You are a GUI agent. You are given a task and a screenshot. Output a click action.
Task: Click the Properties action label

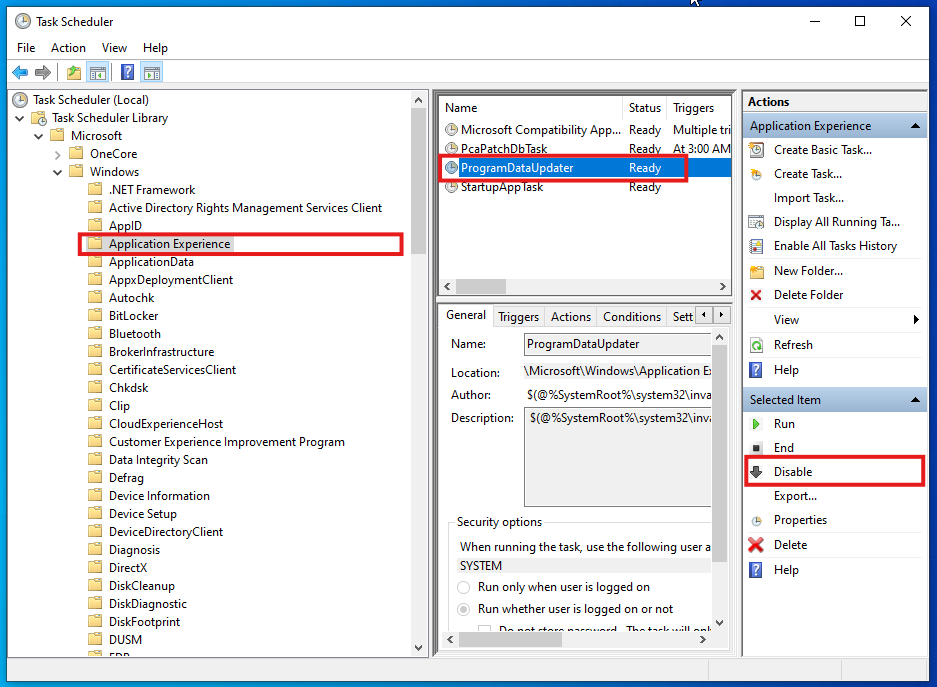pos(800,520)
